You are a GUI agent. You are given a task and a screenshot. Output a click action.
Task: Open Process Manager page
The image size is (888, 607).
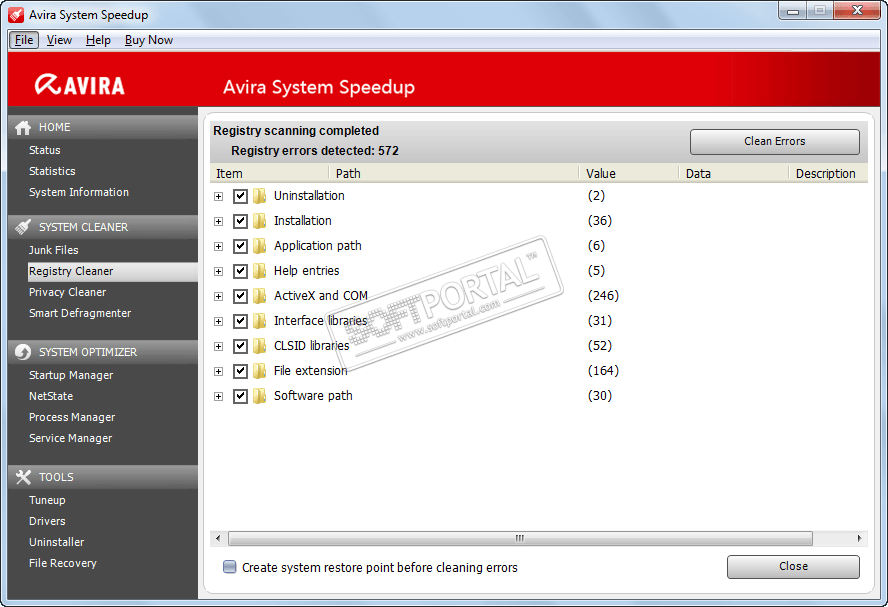pos(72,417)
